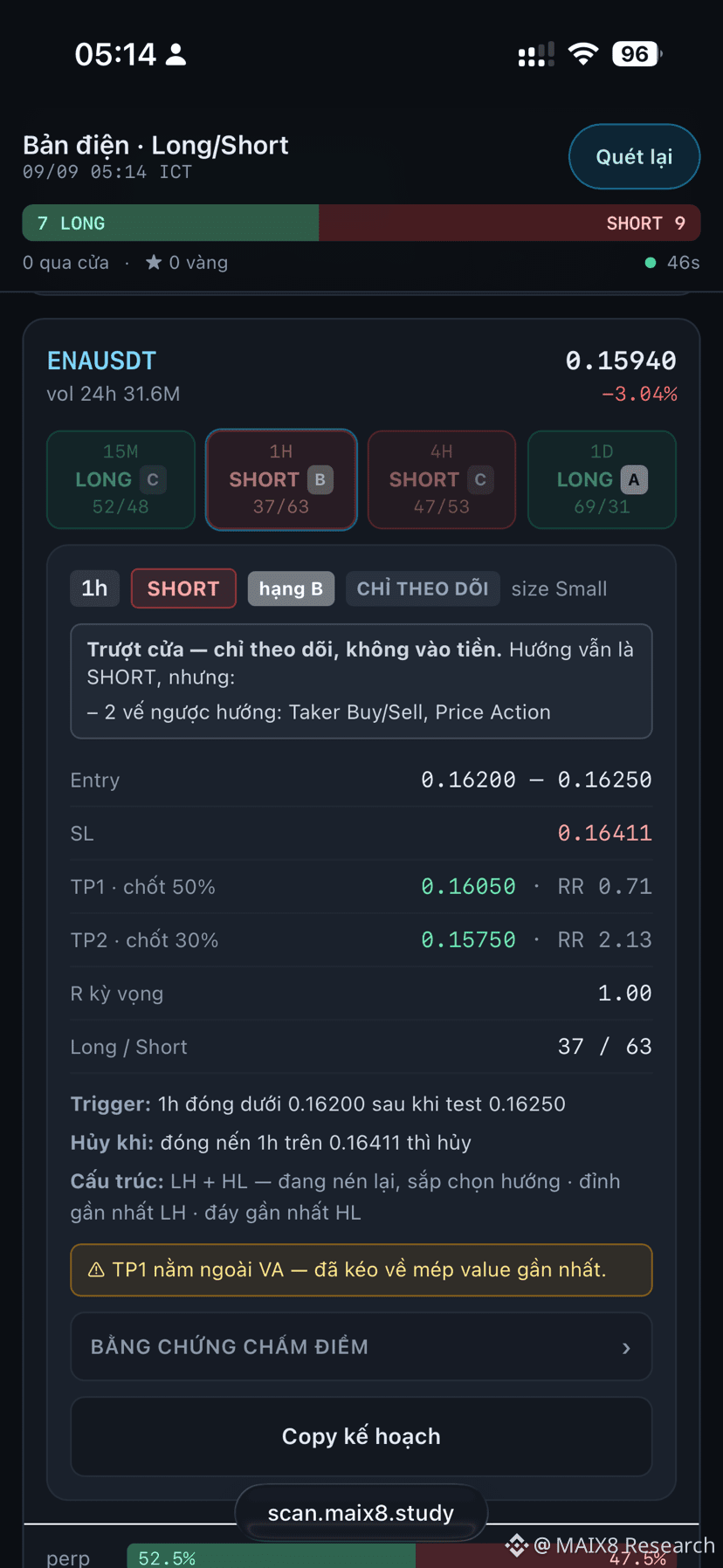The image size is (723, 1568).
Task: Tap the Copy kế hoạch button
Action: point(361,1436)
